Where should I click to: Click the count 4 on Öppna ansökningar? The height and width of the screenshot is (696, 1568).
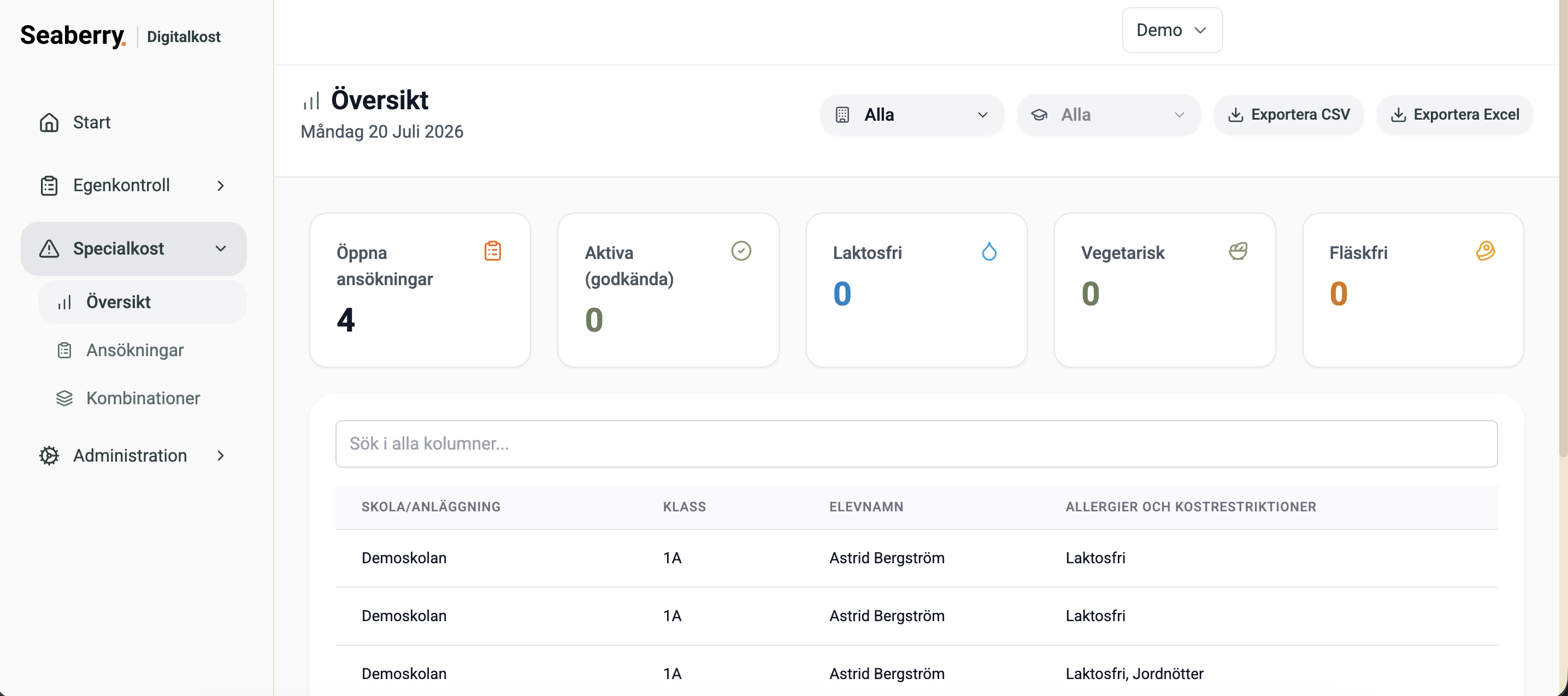[346, 320]
